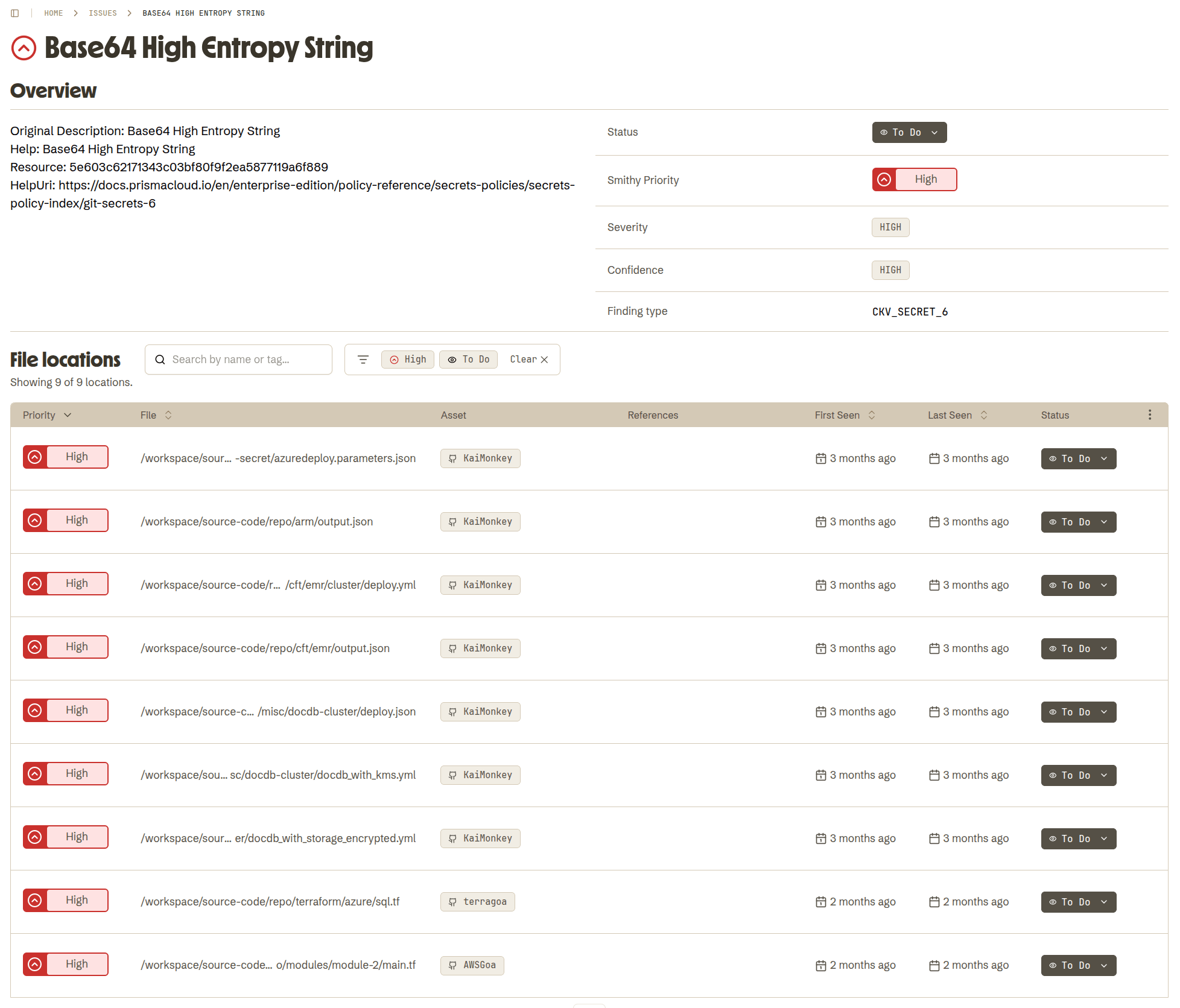Click the table column options kebab icon

click(1149, 415)
